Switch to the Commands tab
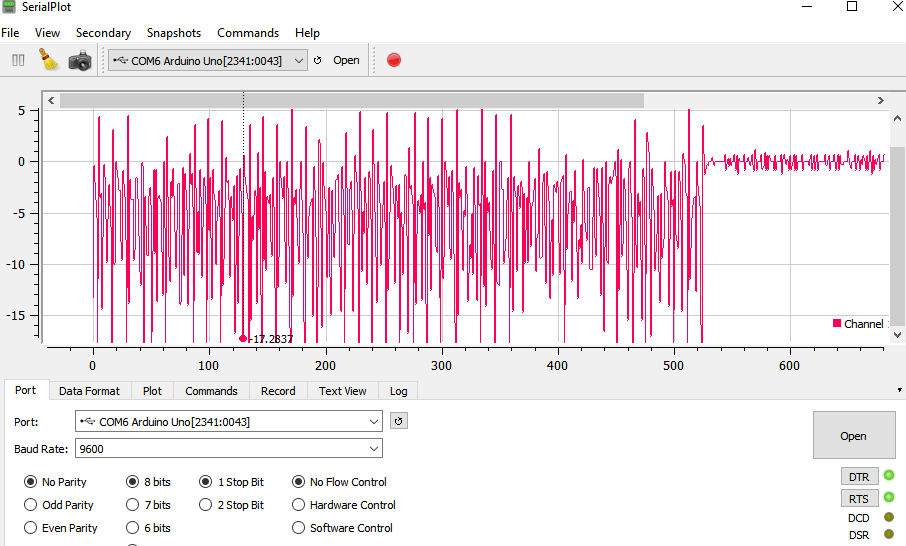Image resolution: width=906 pixels, height=546 pixels. [211, 391]
